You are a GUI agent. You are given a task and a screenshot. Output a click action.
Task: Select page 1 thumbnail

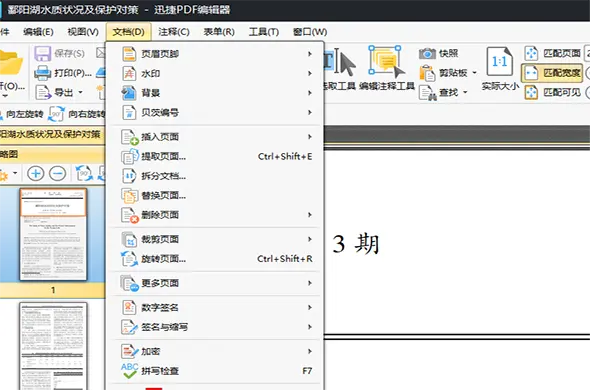[x=53, y=235]
